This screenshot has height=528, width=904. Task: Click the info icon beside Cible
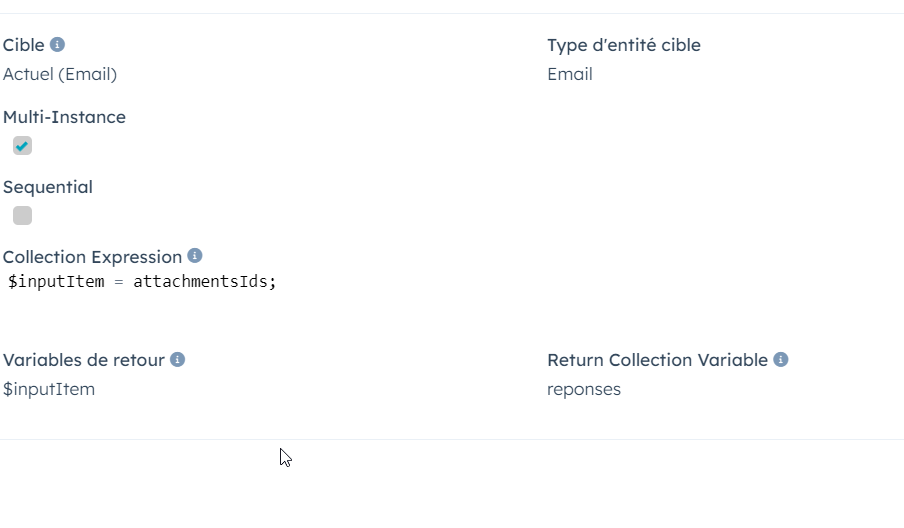click(x=57, y=45)
